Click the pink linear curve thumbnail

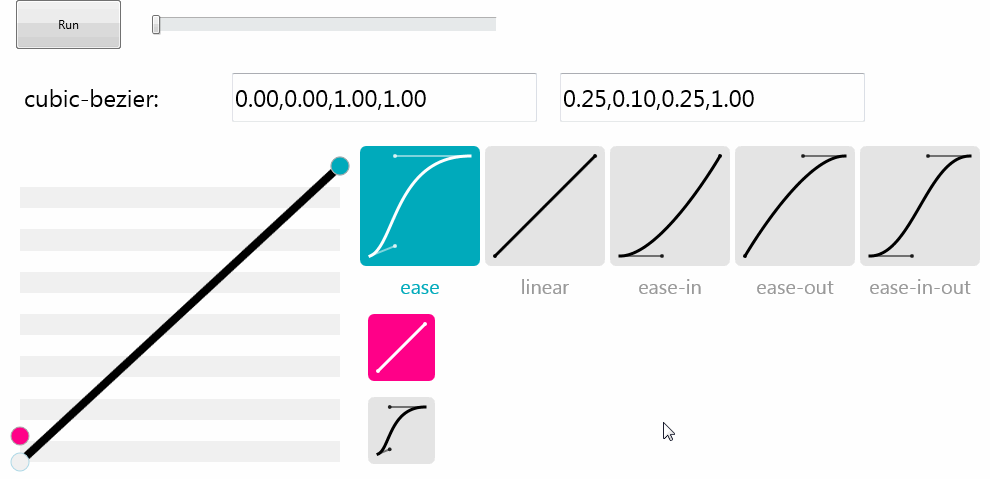tap(401, 348)
